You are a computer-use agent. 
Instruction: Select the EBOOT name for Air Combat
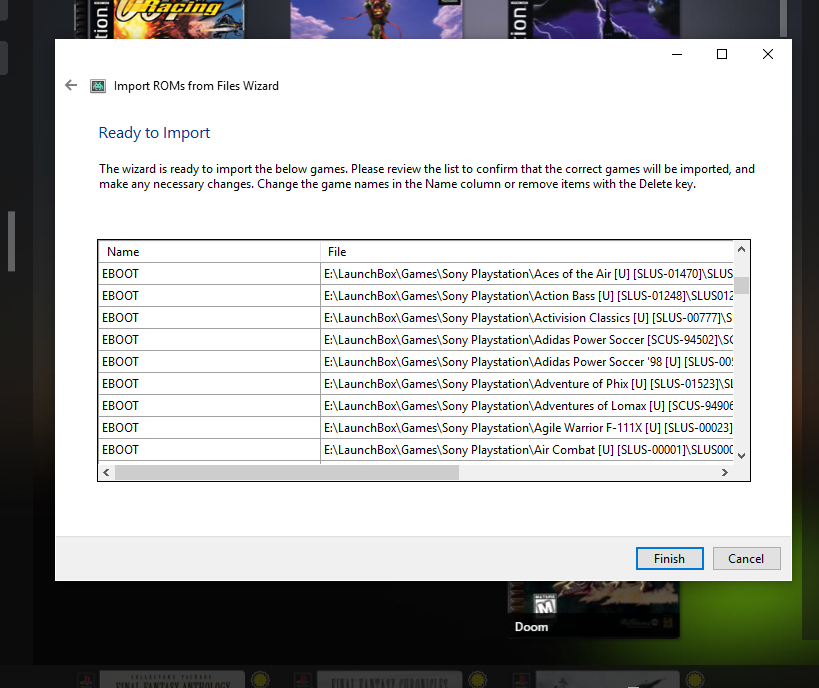[209, 449]
